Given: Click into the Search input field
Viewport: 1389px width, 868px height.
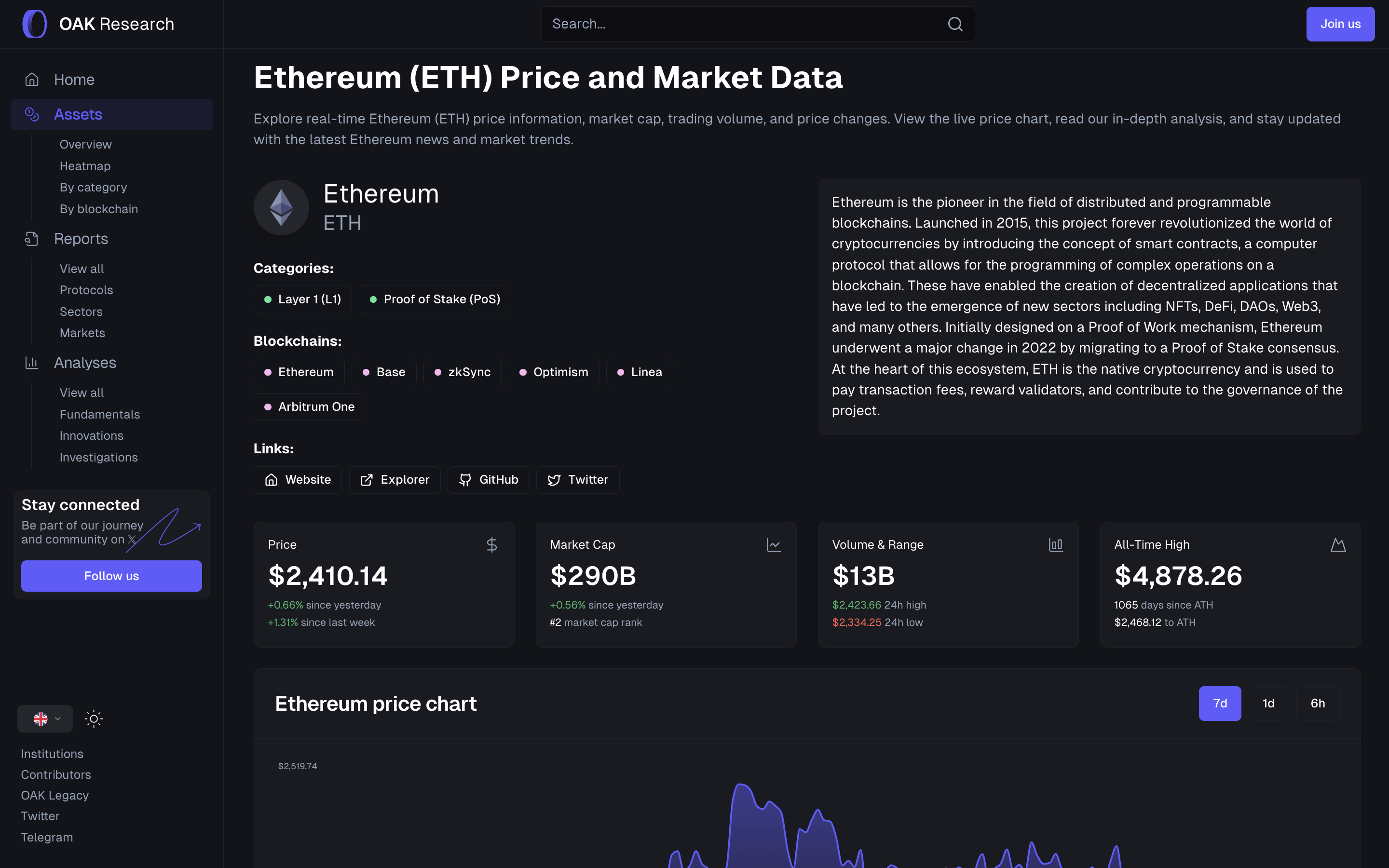Looking at the screenshot, I should point(740,24).
